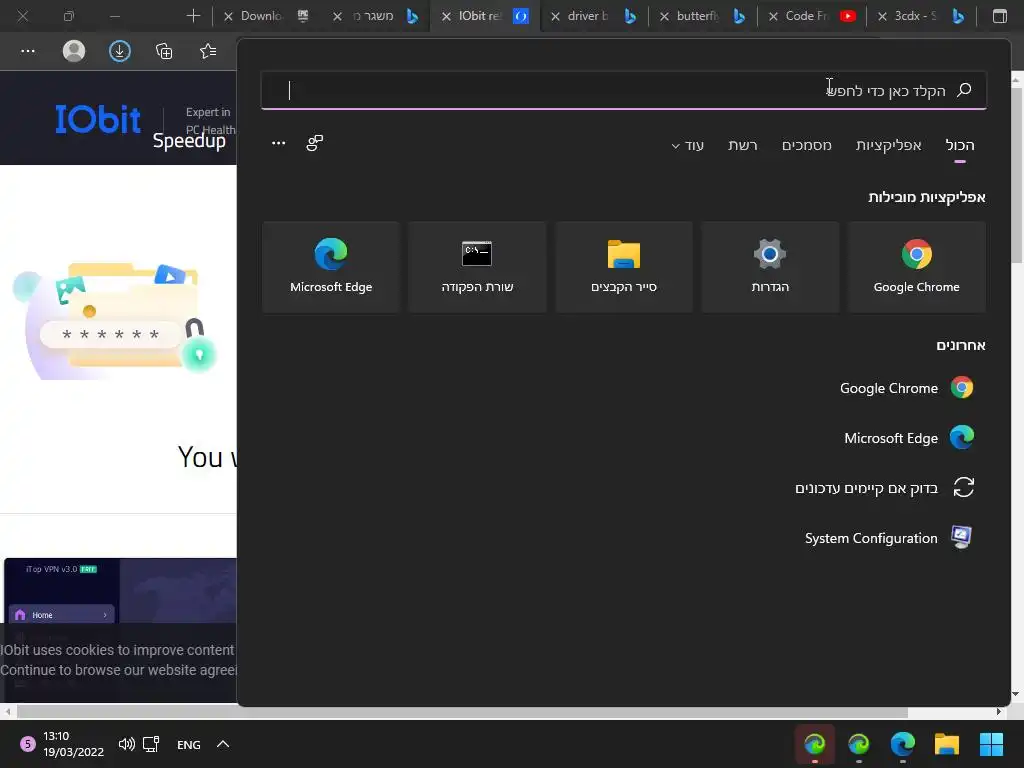
Task: Open search panel options ellipsis
Action: pos(278,143)
